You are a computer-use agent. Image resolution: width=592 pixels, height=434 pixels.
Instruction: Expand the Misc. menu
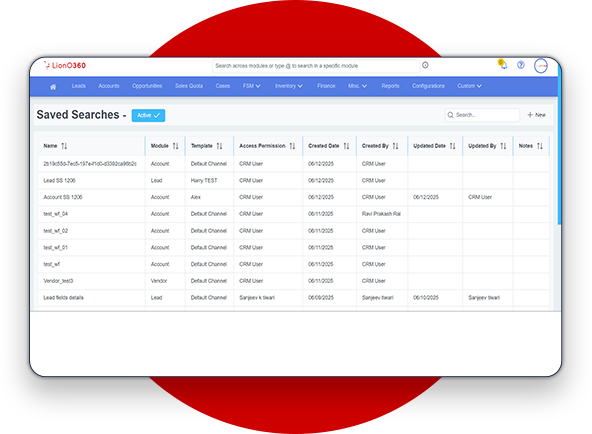click(x=357, y=86)
